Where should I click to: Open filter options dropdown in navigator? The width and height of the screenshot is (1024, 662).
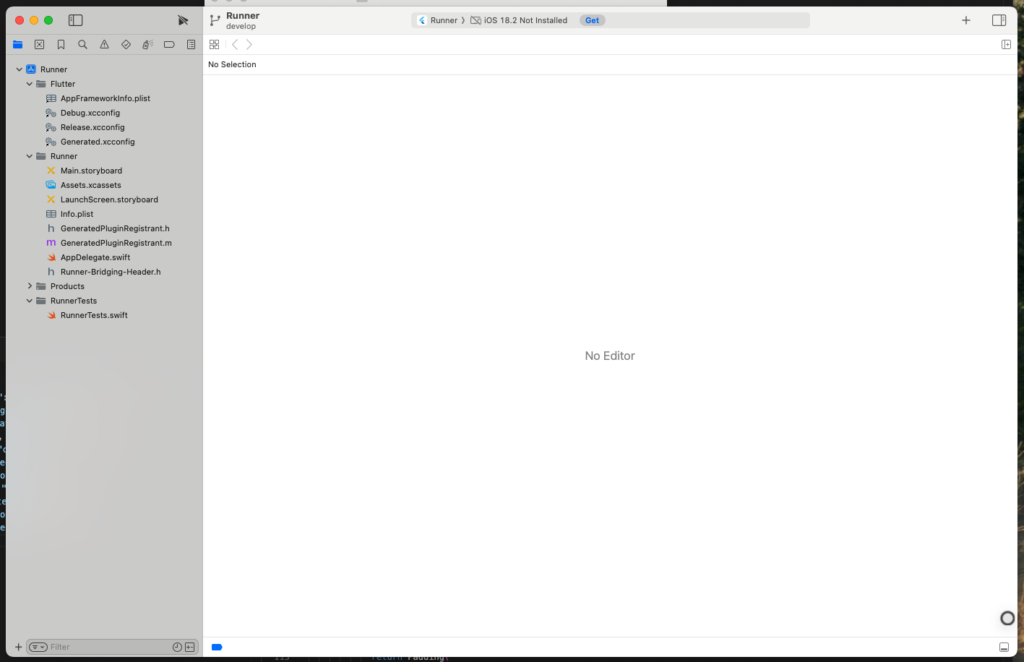point(38,647)
